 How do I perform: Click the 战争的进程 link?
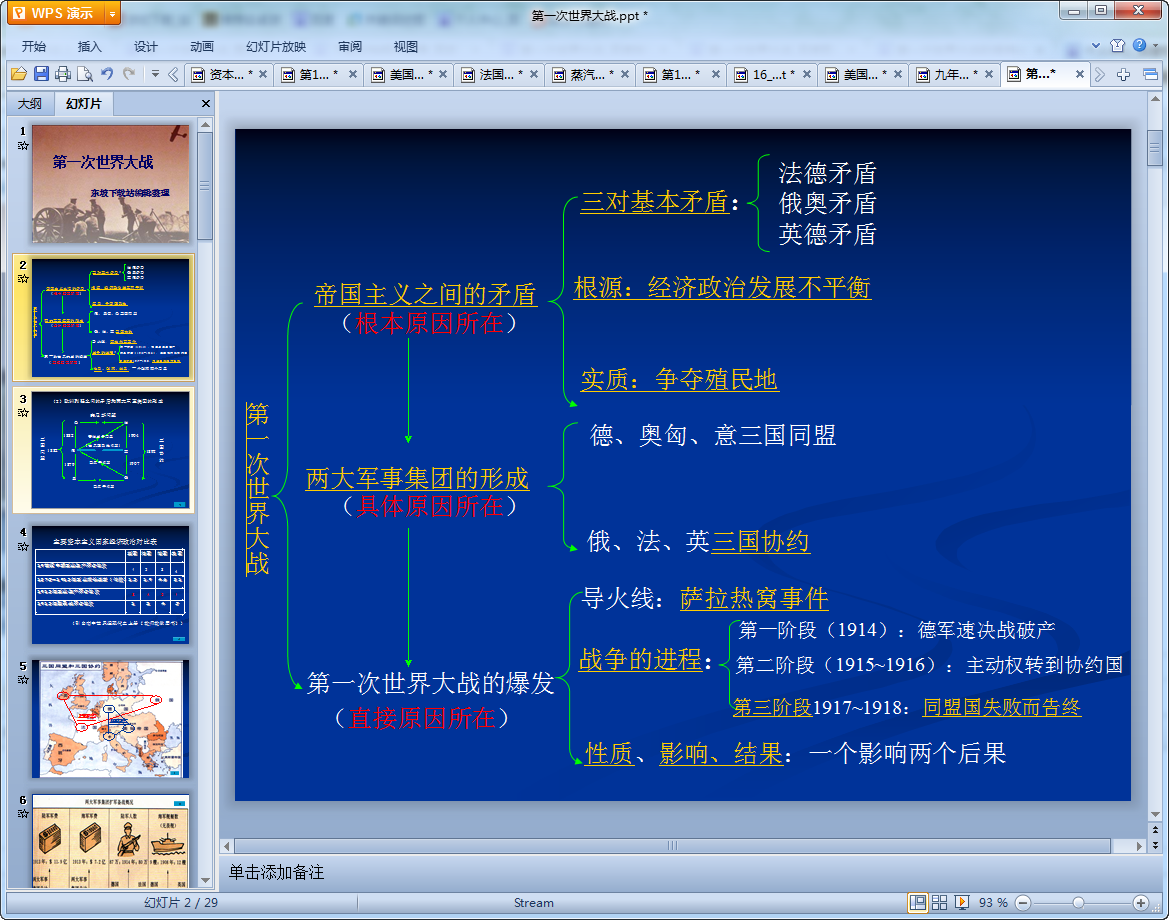[x=640, y=659]
